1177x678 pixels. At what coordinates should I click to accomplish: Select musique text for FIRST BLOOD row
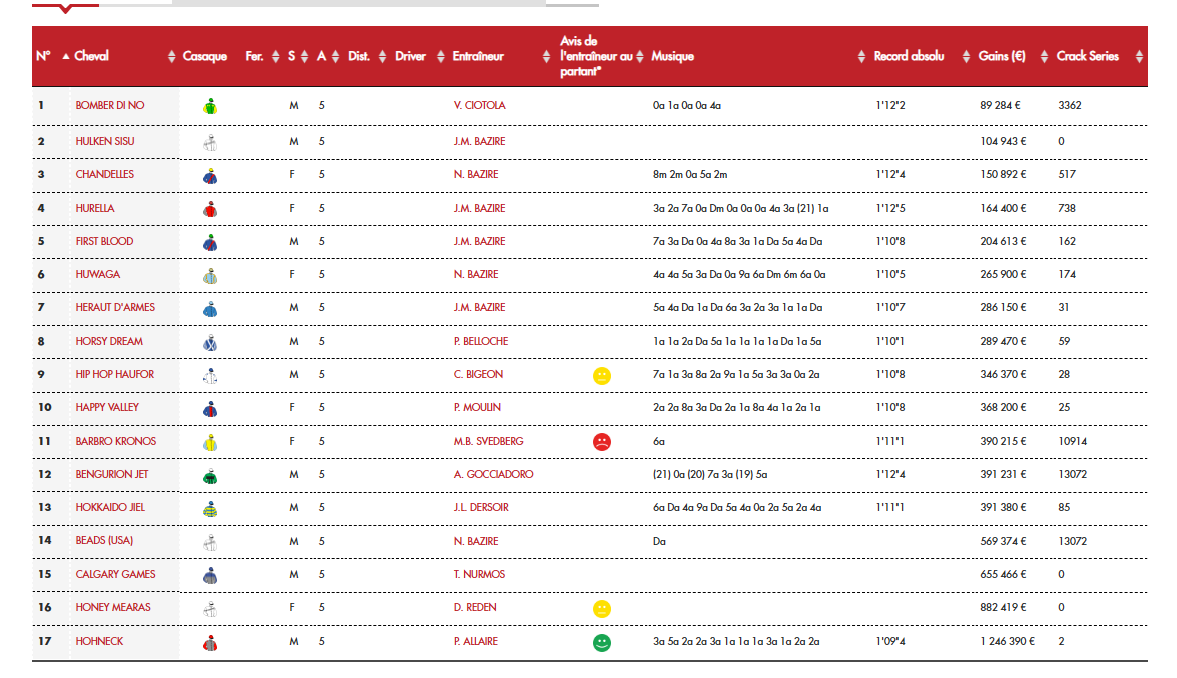tap(737, 241)
